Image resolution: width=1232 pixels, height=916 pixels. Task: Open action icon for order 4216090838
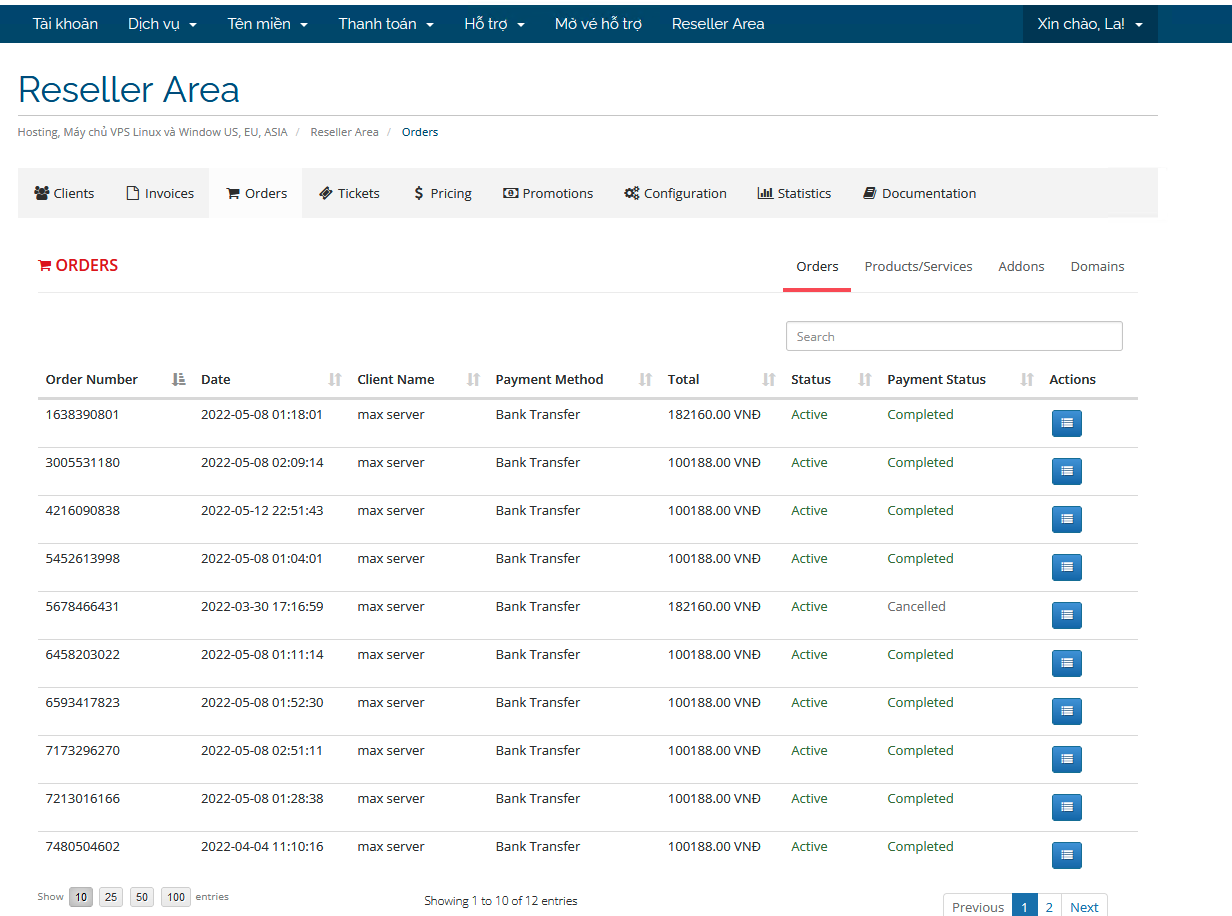click(1066, 519)
